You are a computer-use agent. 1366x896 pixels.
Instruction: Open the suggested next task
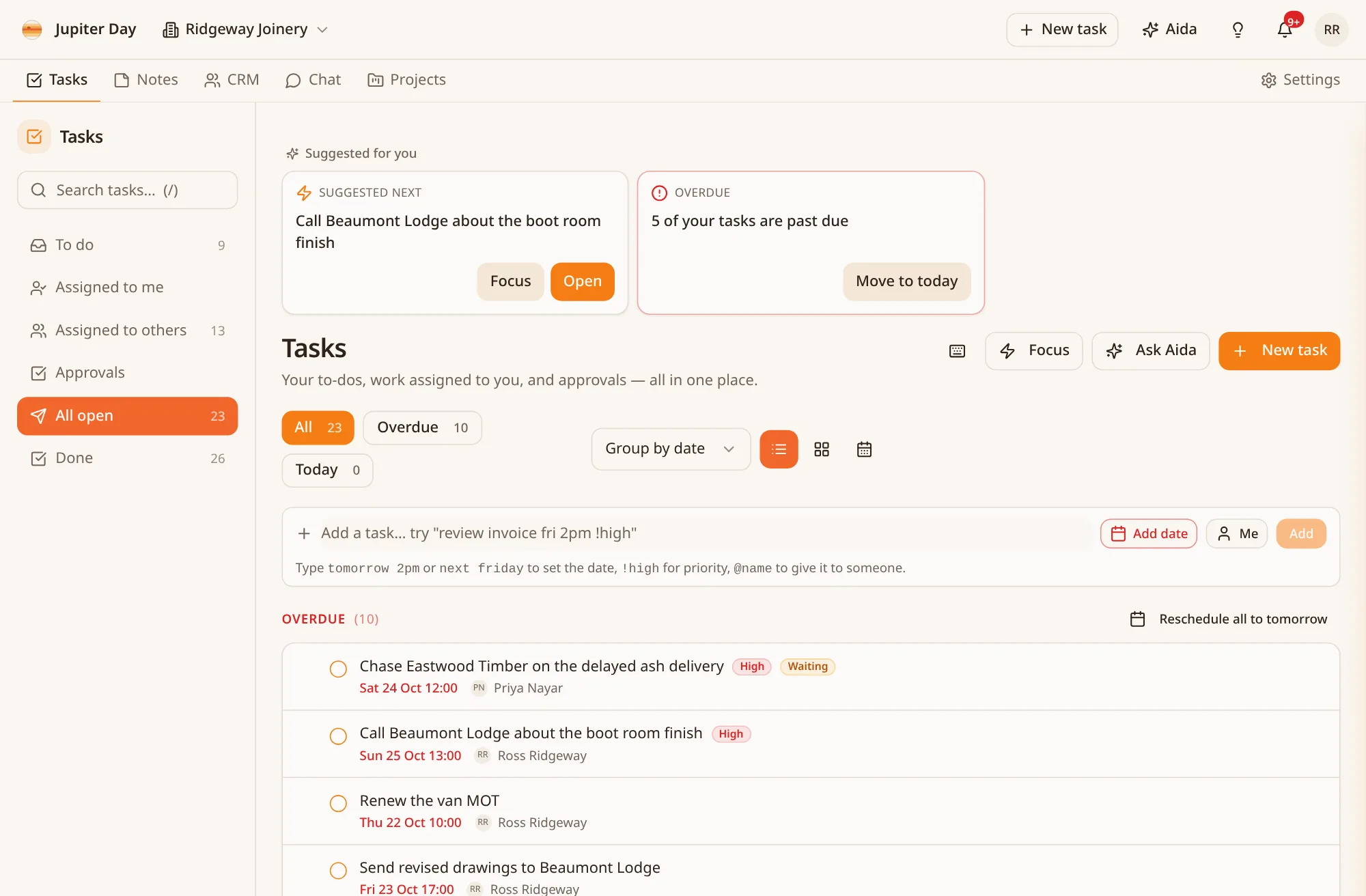(583, 281)
